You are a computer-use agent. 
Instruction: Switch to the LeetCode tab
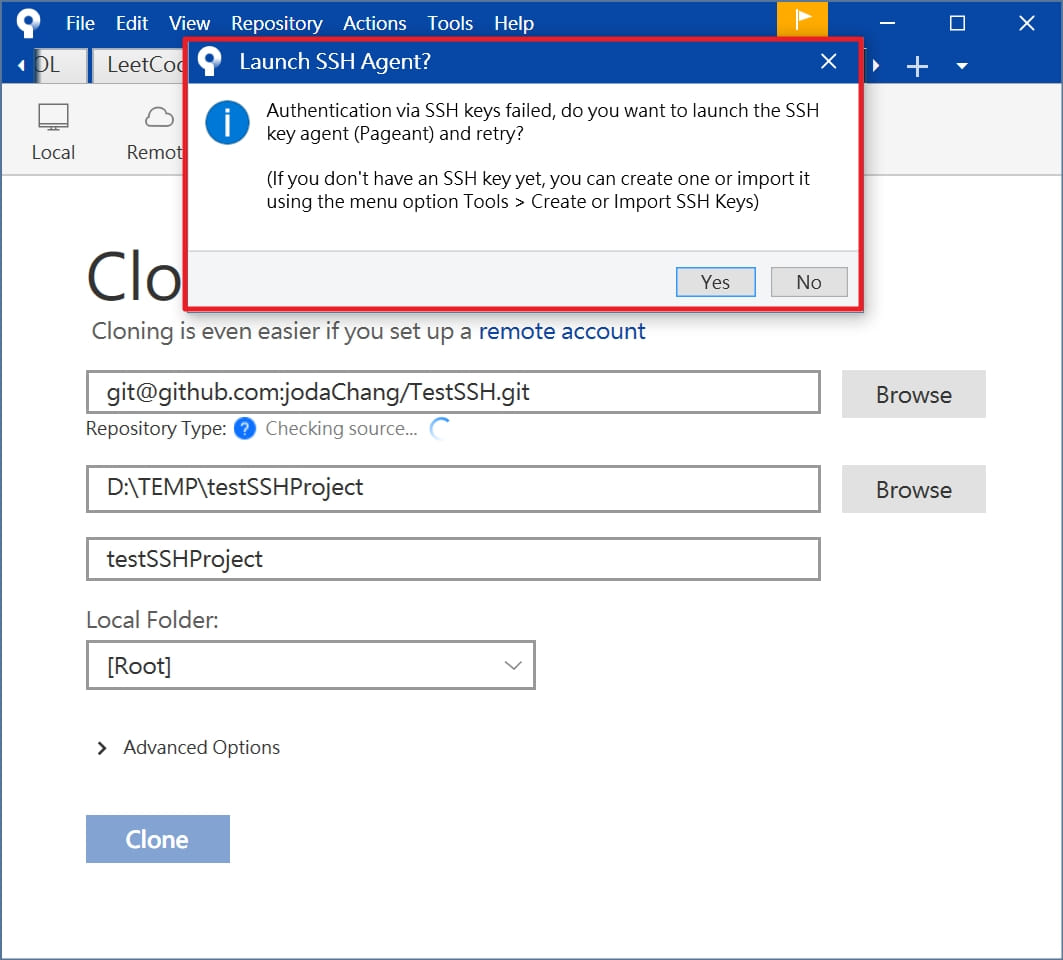tap(139, 65)
